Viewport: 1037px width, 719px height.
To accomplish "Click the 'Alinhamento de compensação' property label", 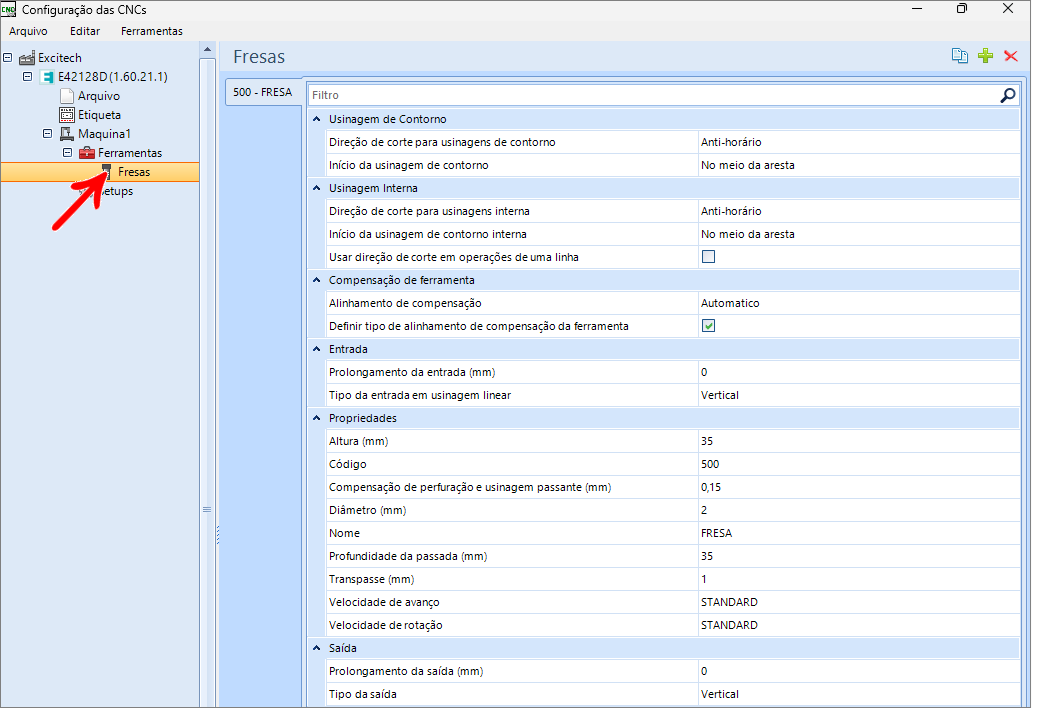I will point(405,304).
